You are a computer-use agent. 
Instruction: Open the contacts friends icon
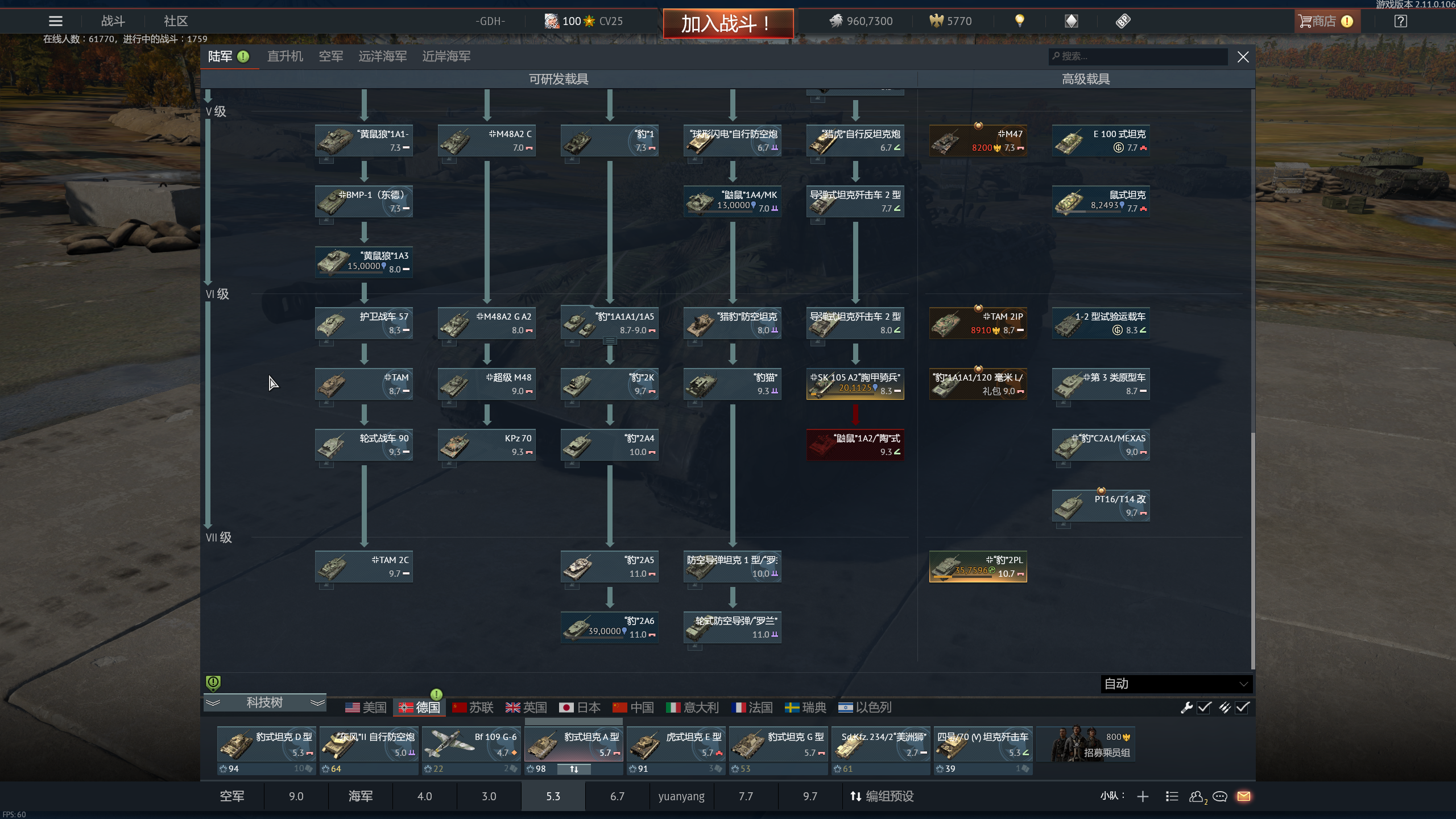[1197, 797]
